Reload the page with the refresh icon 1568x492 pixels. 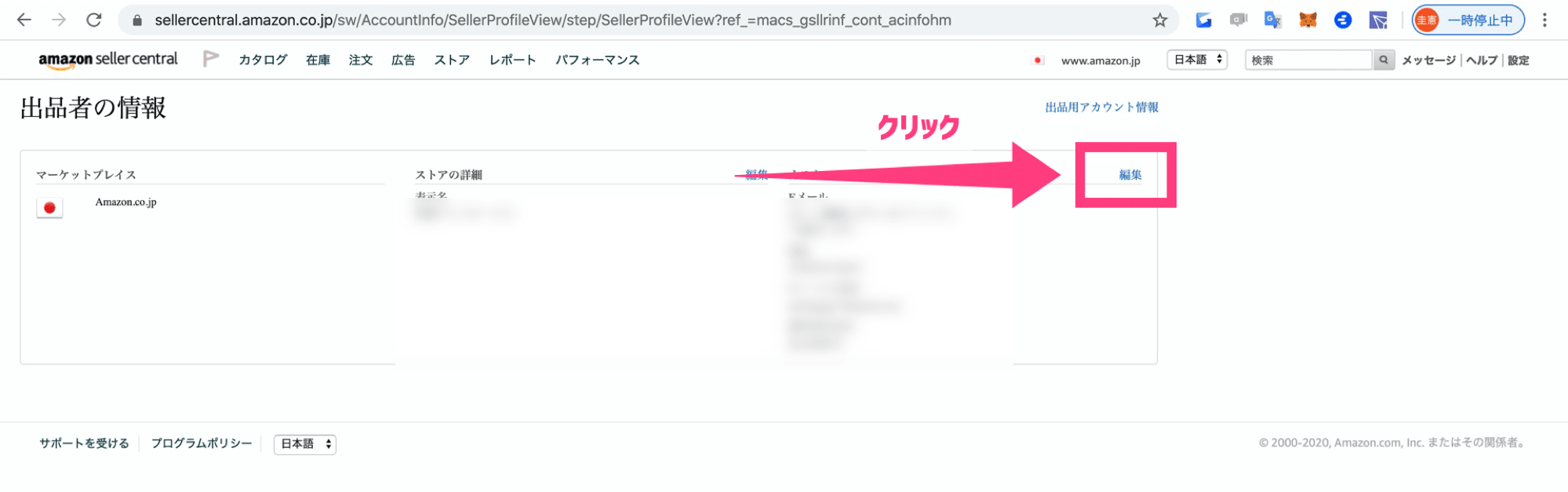[94, 20]
